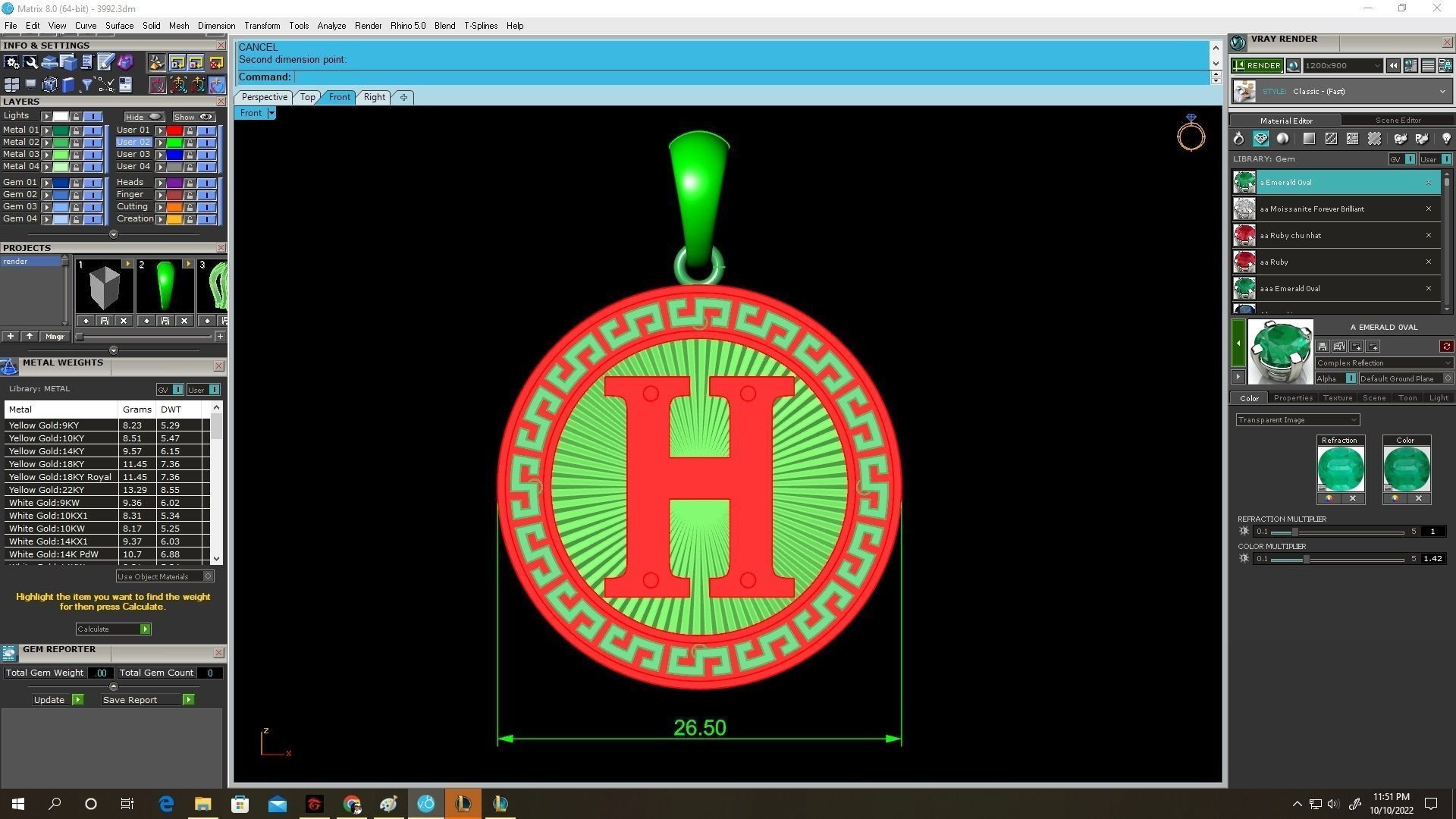This screenshot has width=1456, height=819.
Task: Select the gem library diamond icon
Action: [x=1260, y=139]
